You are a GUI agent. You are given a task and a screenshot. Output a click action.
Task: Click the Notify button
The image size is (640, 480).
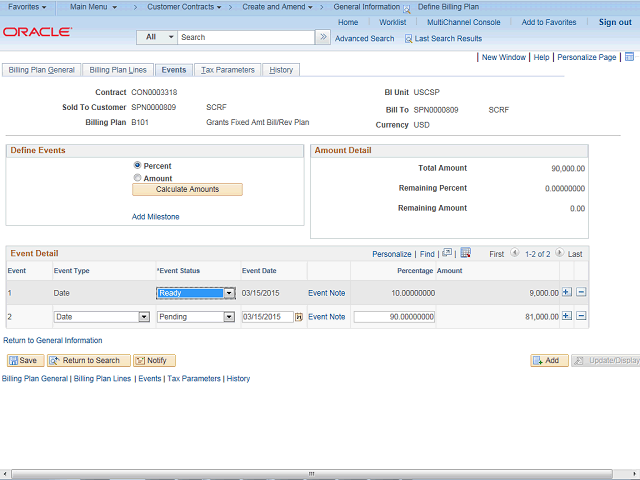point(154,360)
